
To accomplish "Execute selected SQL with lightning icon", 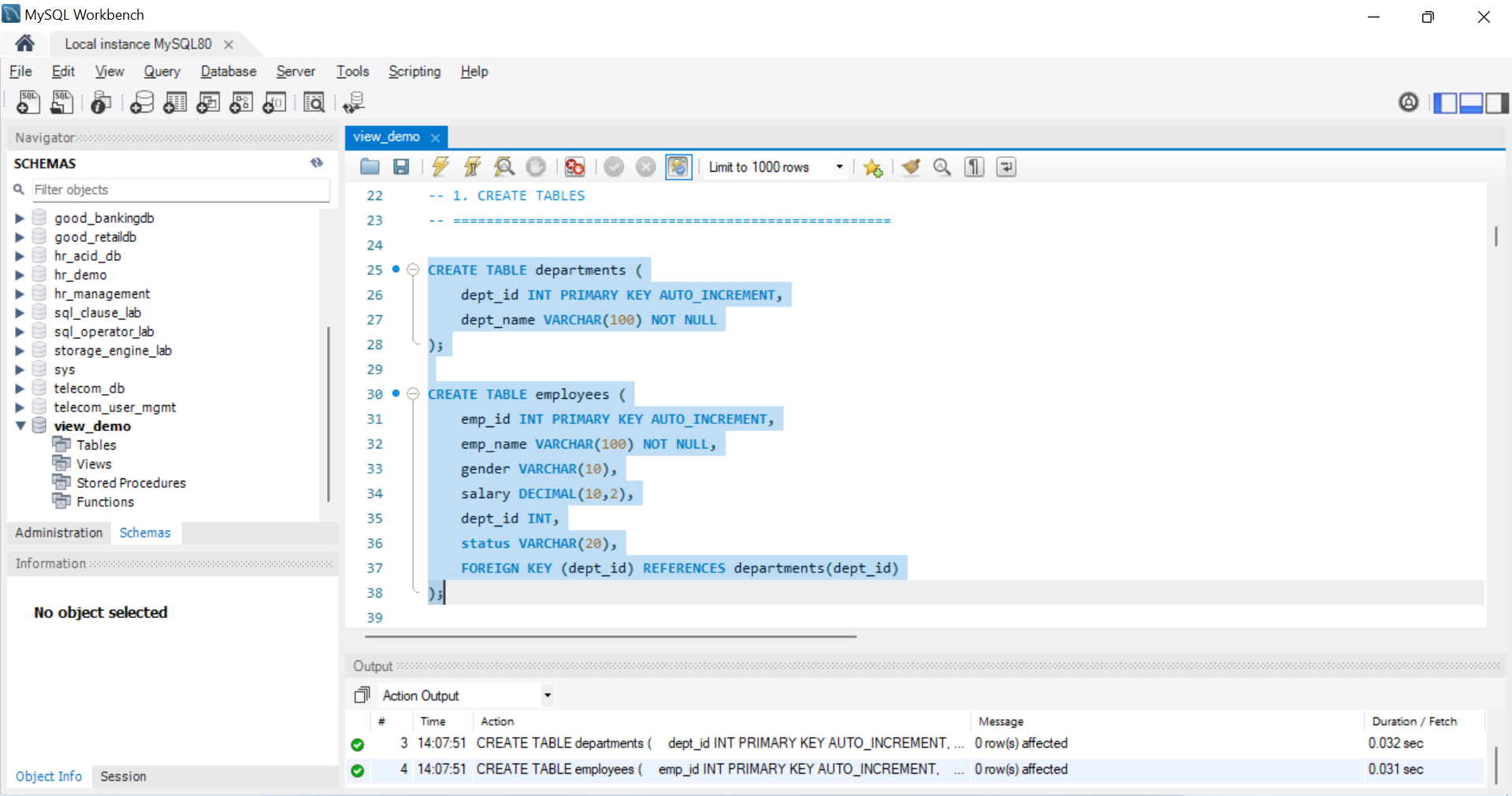I will (x=440, y=167).
